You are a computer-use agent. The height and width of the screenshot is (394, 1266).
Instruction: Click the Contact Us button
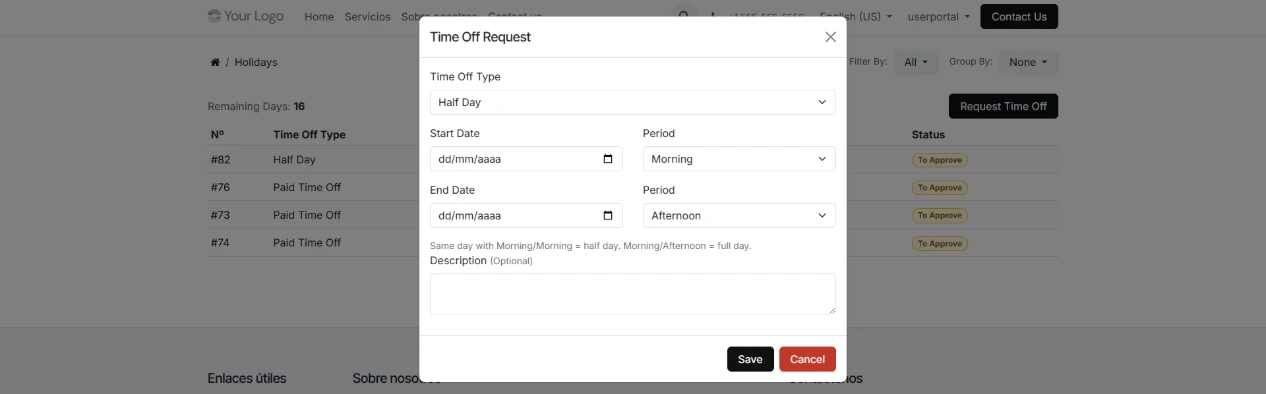point(1019,17)
